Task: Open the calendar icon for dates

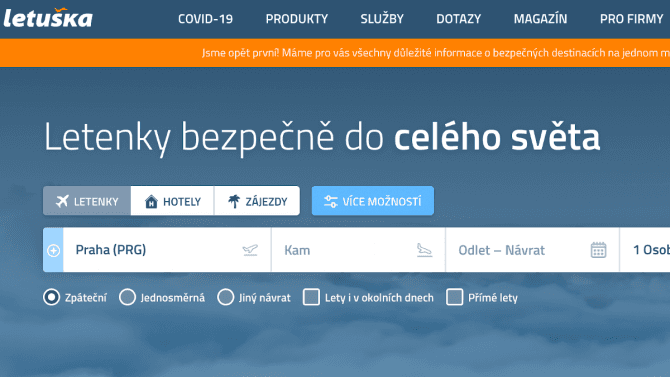Action: tap(598, 250)
